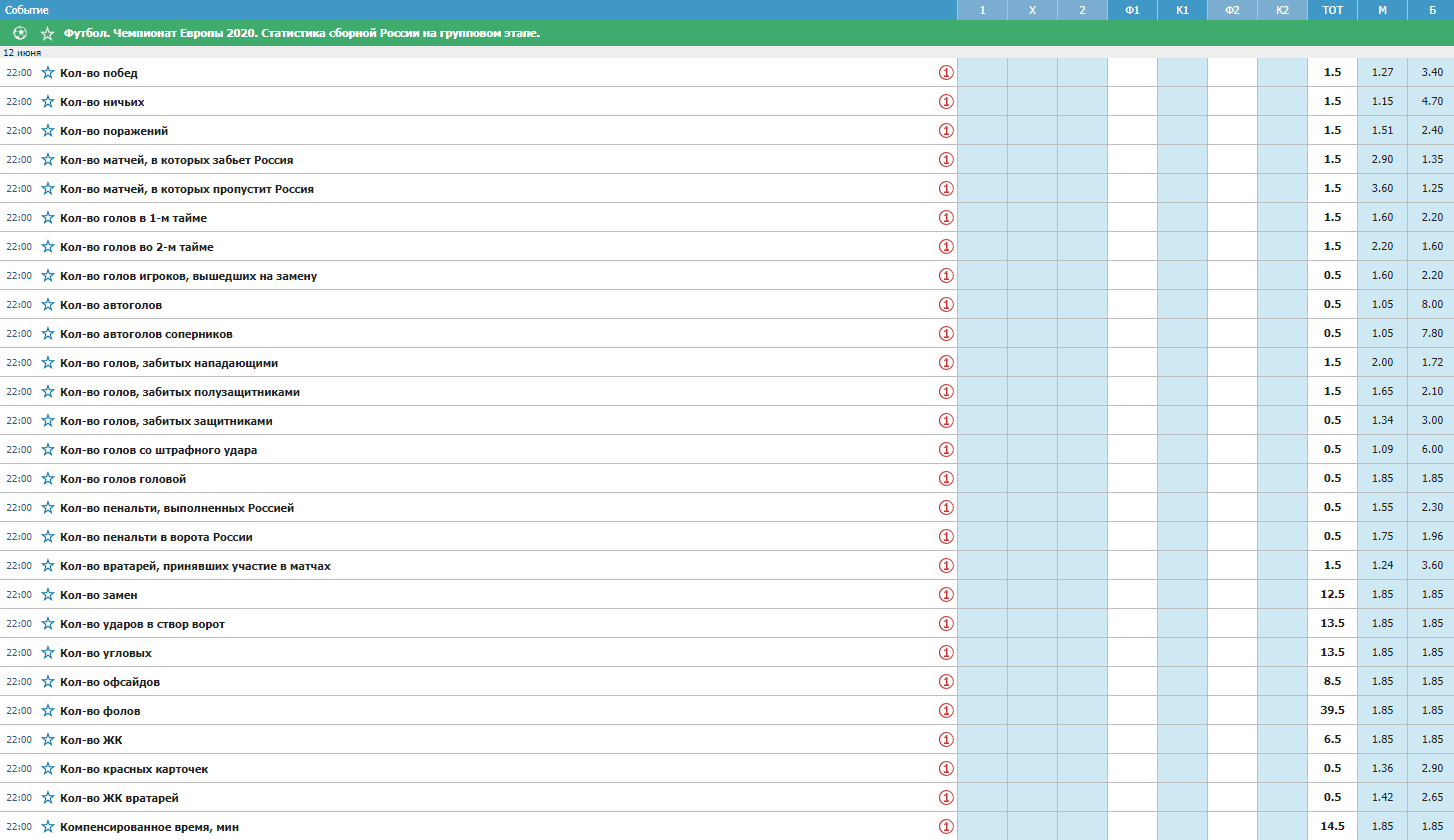Pick over odds 7.80 for Кол-во автоголов соперников

(1431, 334)
